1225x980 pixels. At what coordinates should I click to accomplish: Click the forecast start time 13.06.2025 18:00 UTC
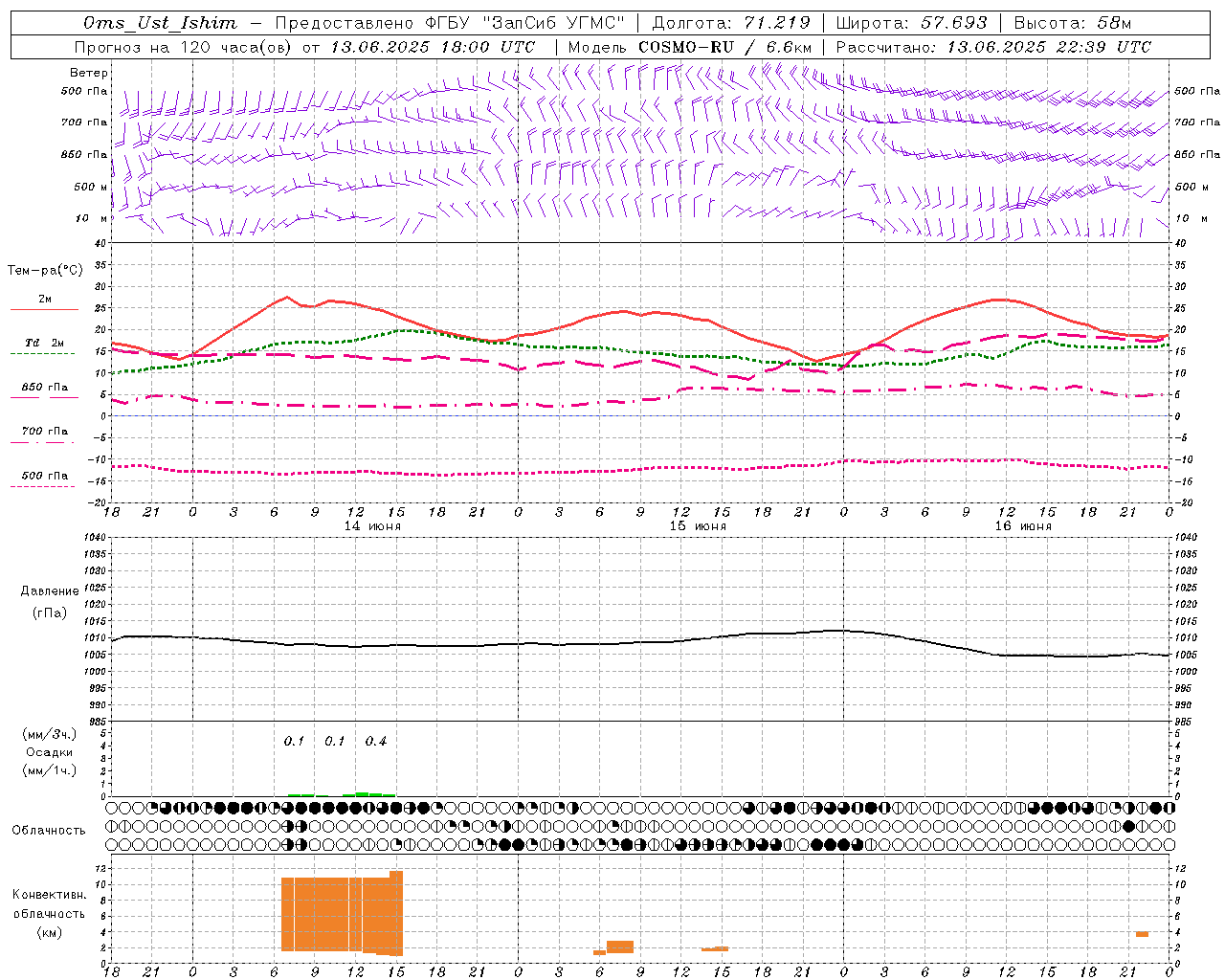tap(433, 47)
